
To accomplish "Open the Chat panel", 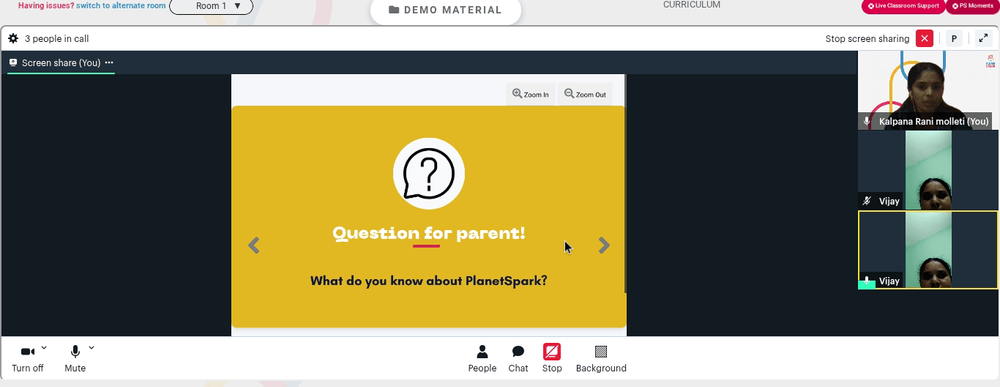I will click(518, 359).
